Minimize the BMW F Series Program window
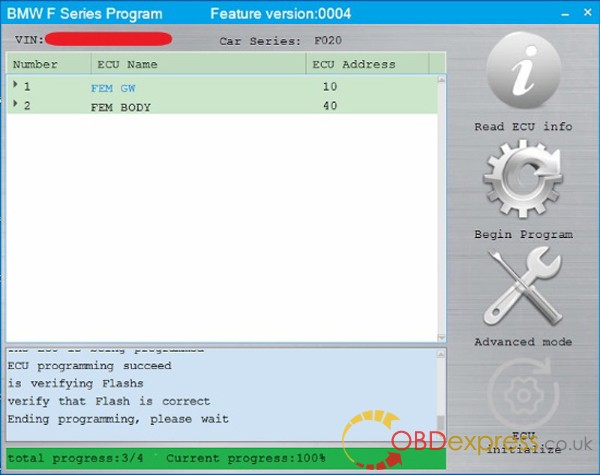Viewport: 600px width, 475px height. pyautogui.click(x=565, y=14)
